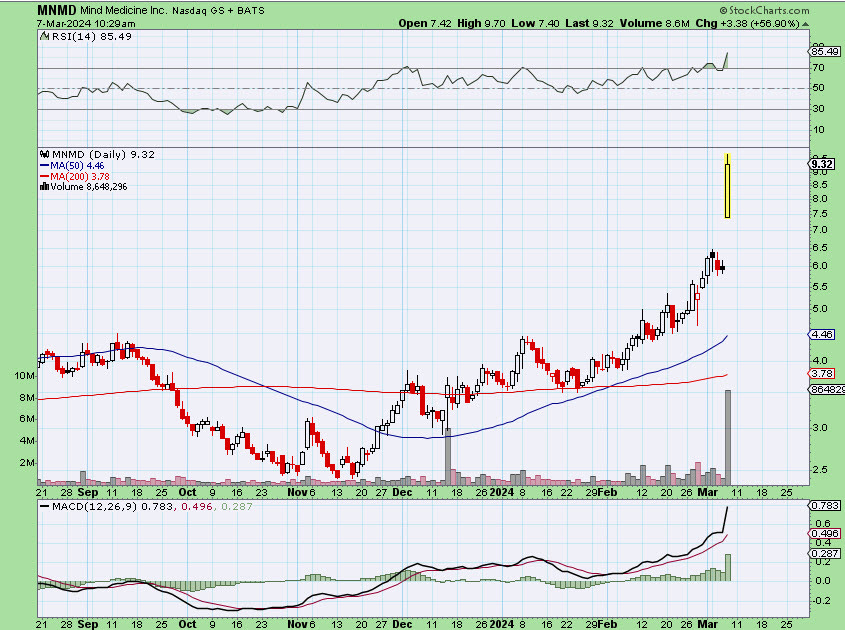Click the StockCharts.com copyright label
Image resolution: width=845 pixels, height=630 pixels.
coord(765,10)
